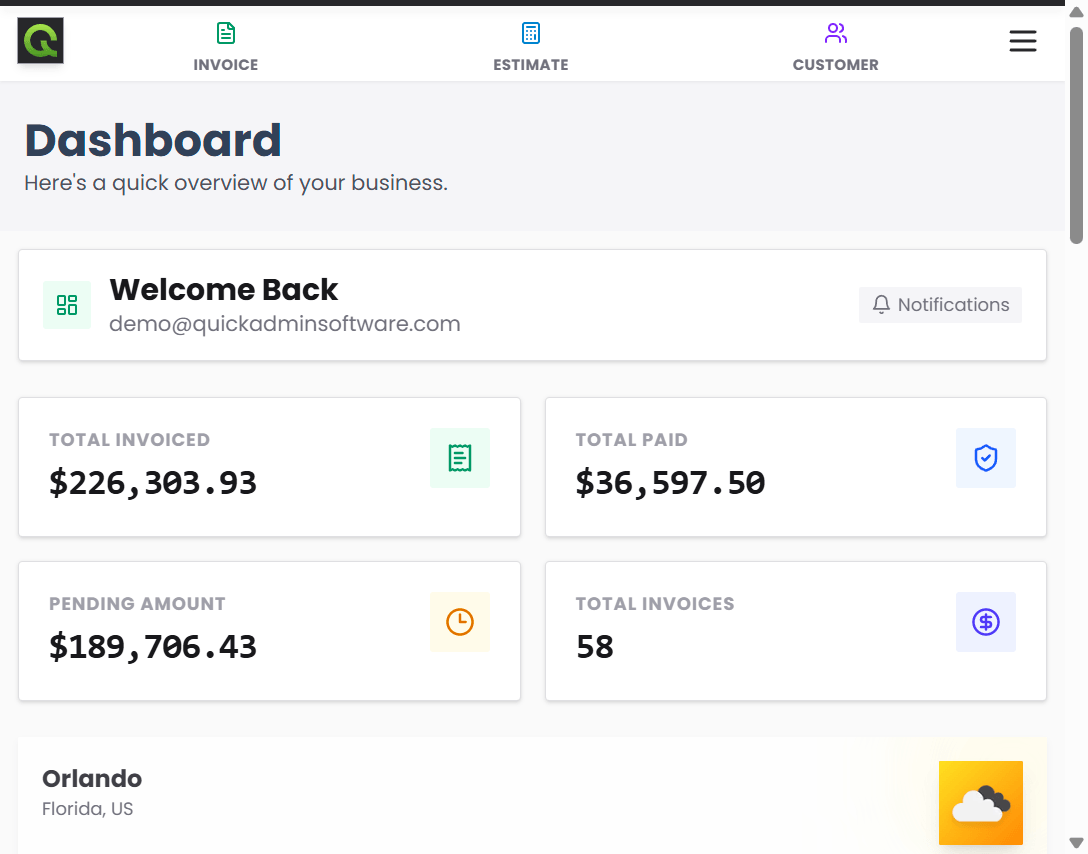Click the Florida, US location text
The height and width of the screenshot is (854, 1088).
pos(87,809)
